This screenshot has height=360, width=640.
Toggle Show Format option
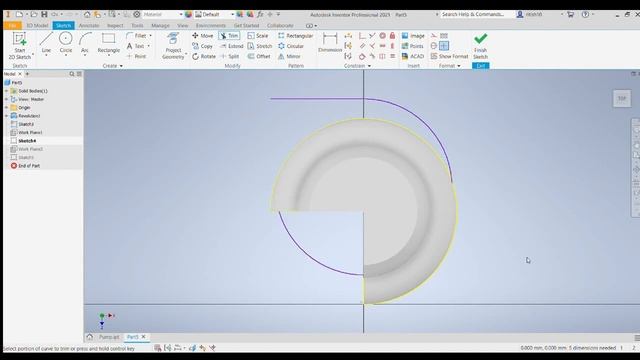point(449,56)
